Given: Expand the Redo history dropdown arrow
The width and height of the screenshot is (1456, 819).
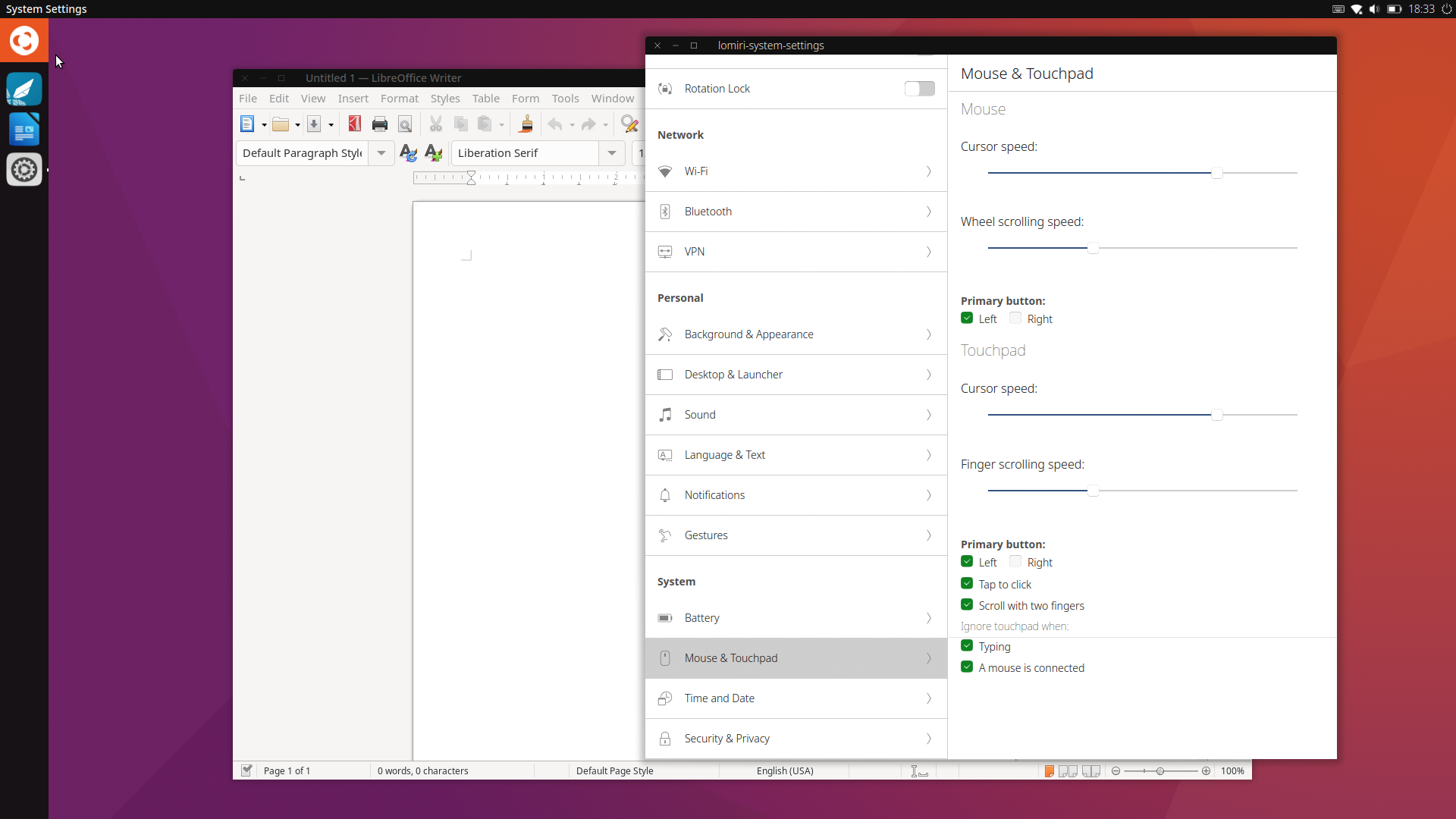Looking at the screenshot, I should 605,125.
